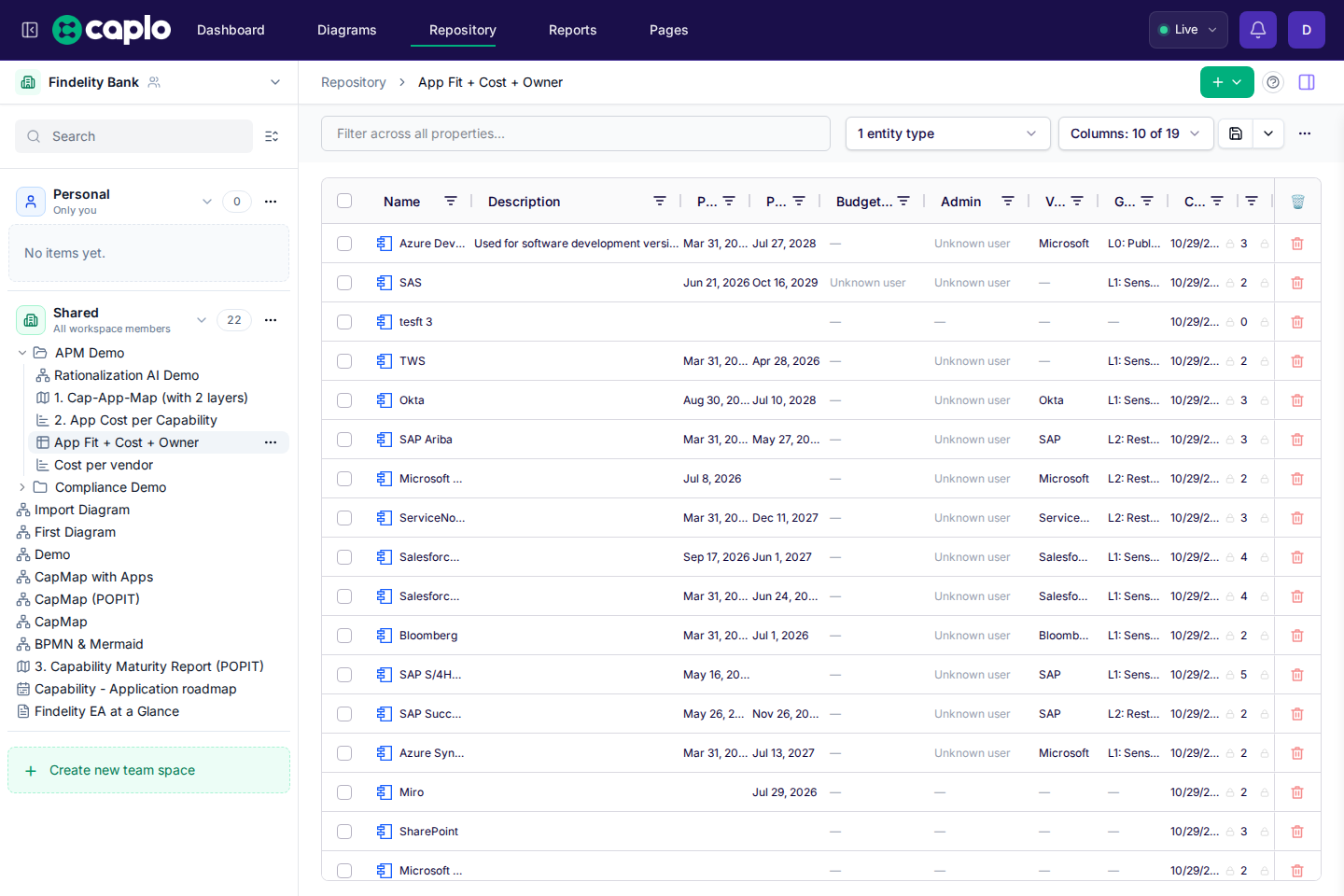Switch to the Diagrams tab

coord(347,30)
